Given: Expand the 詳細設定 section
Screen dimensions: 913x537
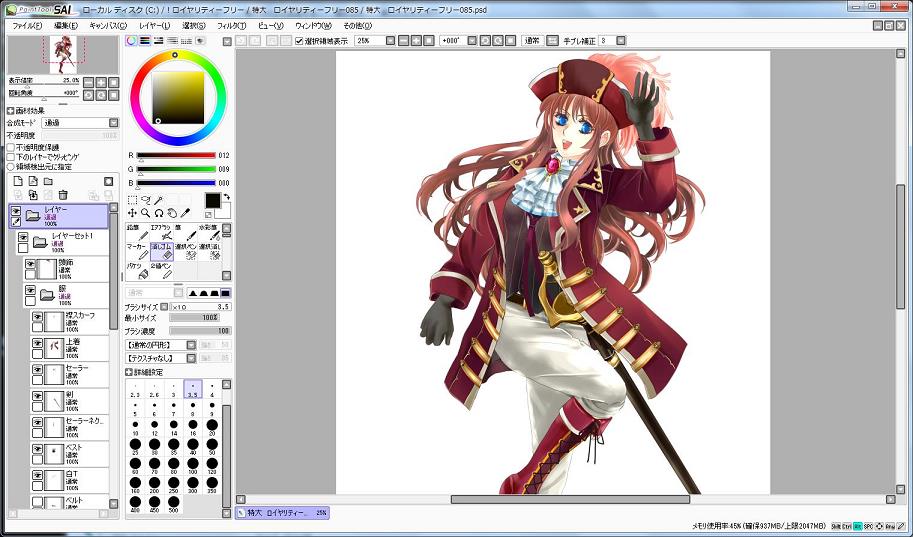Looking at the screenshot, I should pyautogui.click(x=129, y=372).
